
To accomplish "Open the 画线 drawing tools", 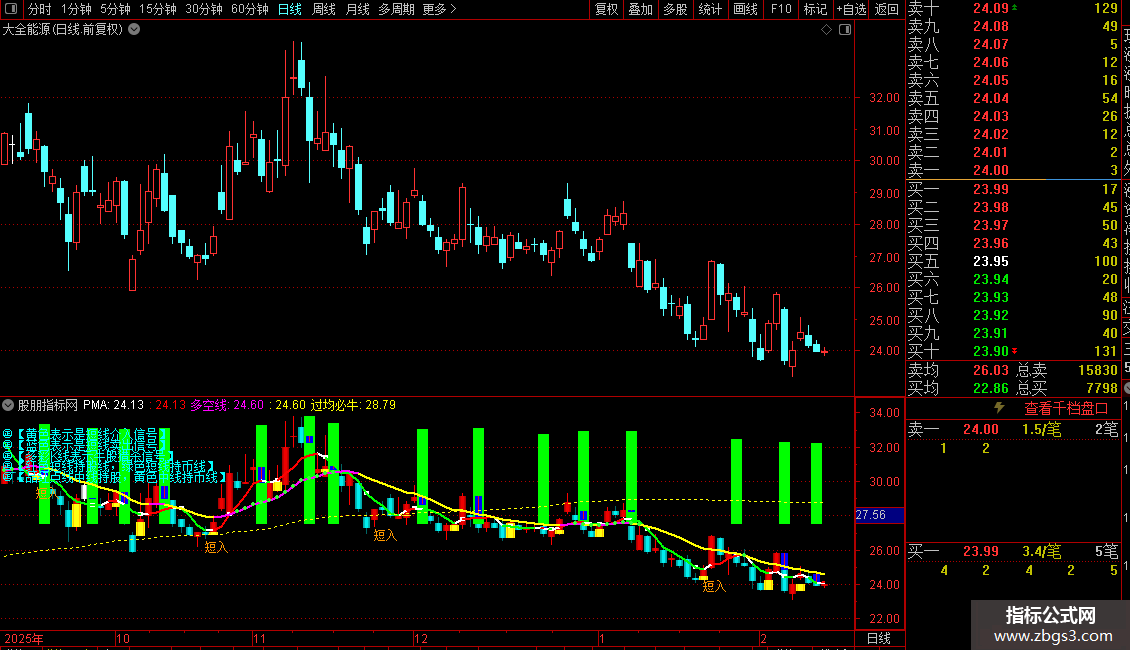I will [745, 9].
